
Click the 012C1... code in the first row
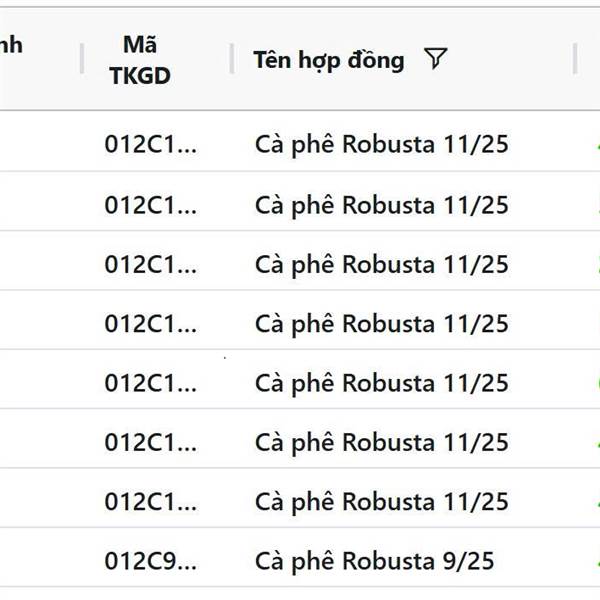(151, 144)
